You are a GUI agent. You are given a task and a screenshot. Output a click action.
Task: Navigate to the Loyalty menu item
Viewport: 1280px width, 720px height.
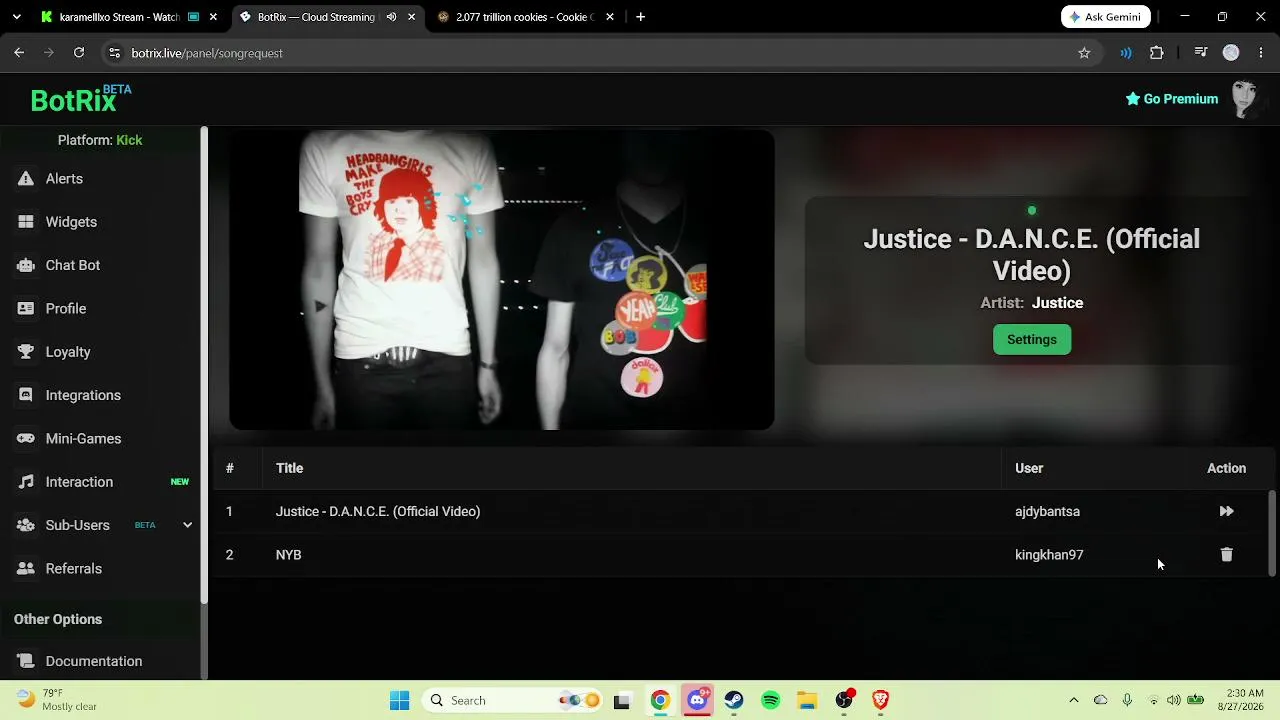click(x=68, y=352)
